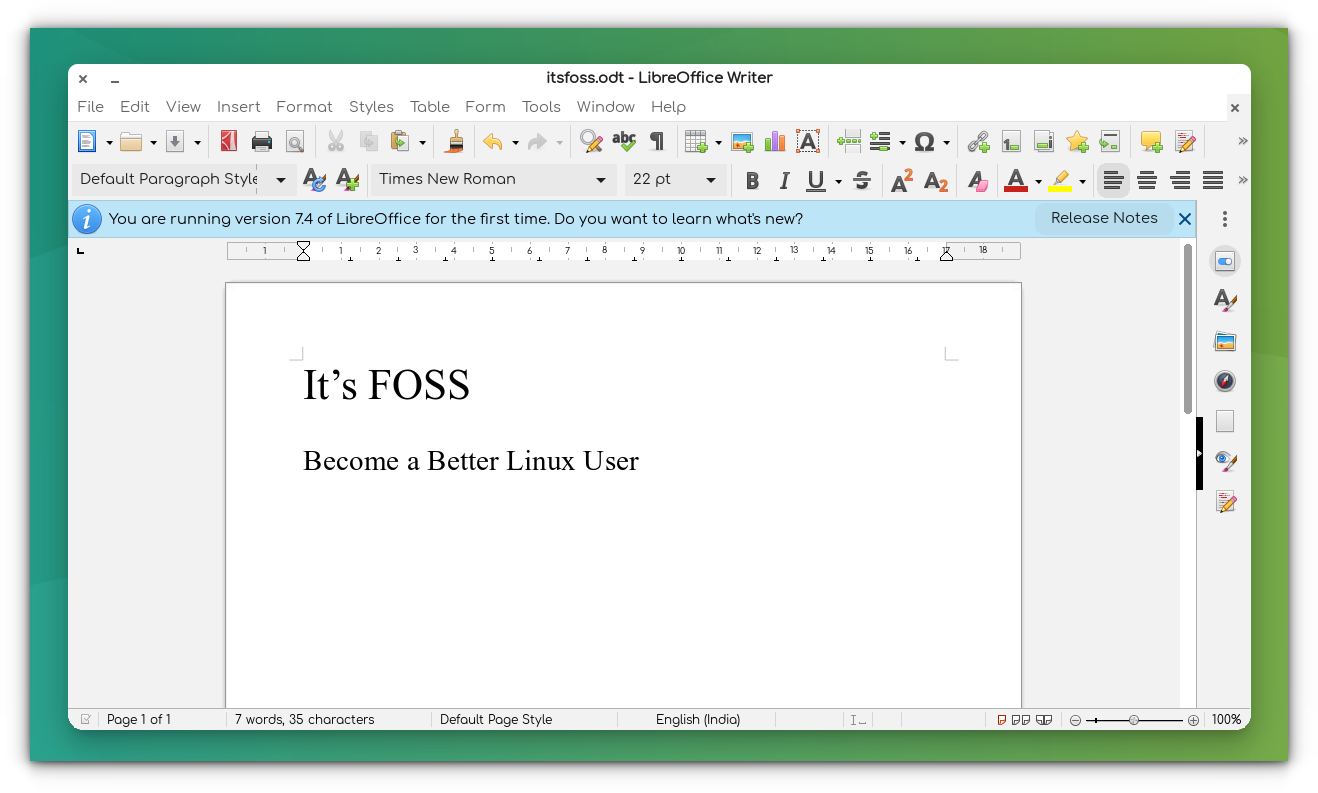Click the Insert Comment icon
This screenshot has width=1318, height=793.
1152,142
